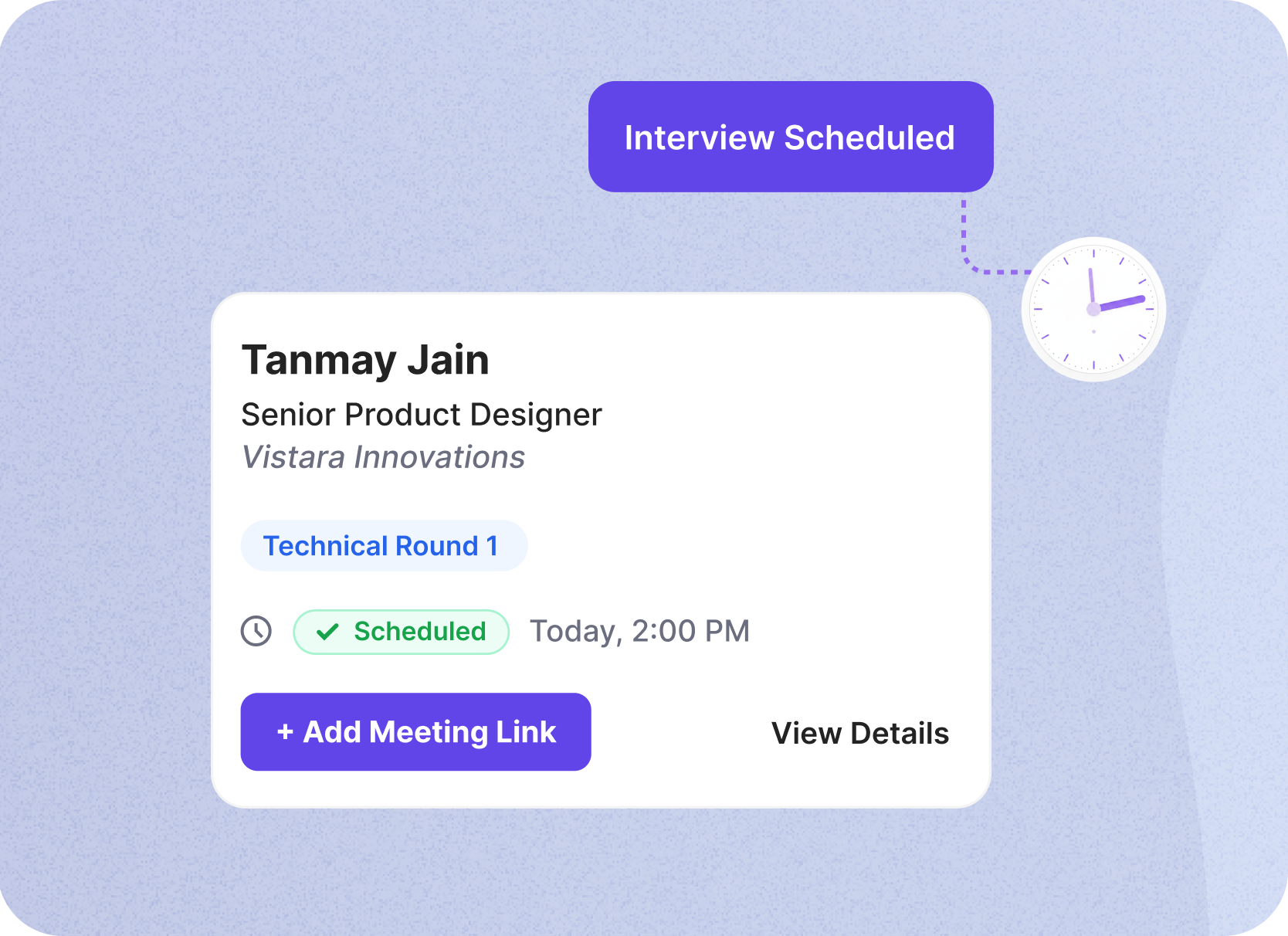The image size is (1288, 936).
Task: Click the Scheduled status badge
Action: click(x=401, y=632)
